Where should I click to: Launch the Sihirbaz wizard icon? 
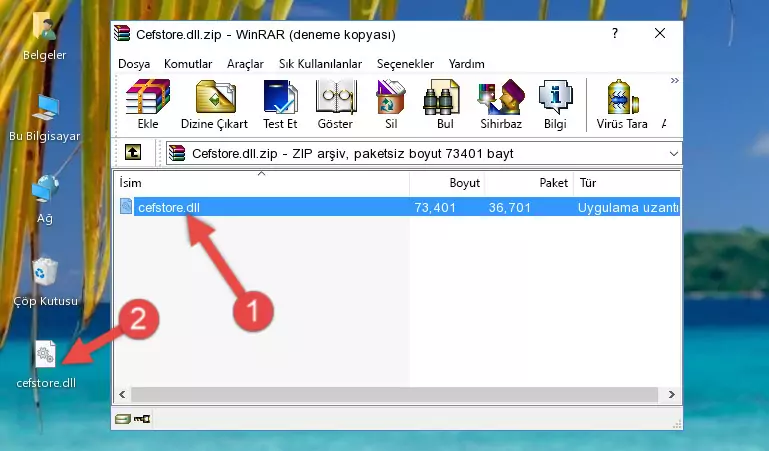(x=501, y=104)
